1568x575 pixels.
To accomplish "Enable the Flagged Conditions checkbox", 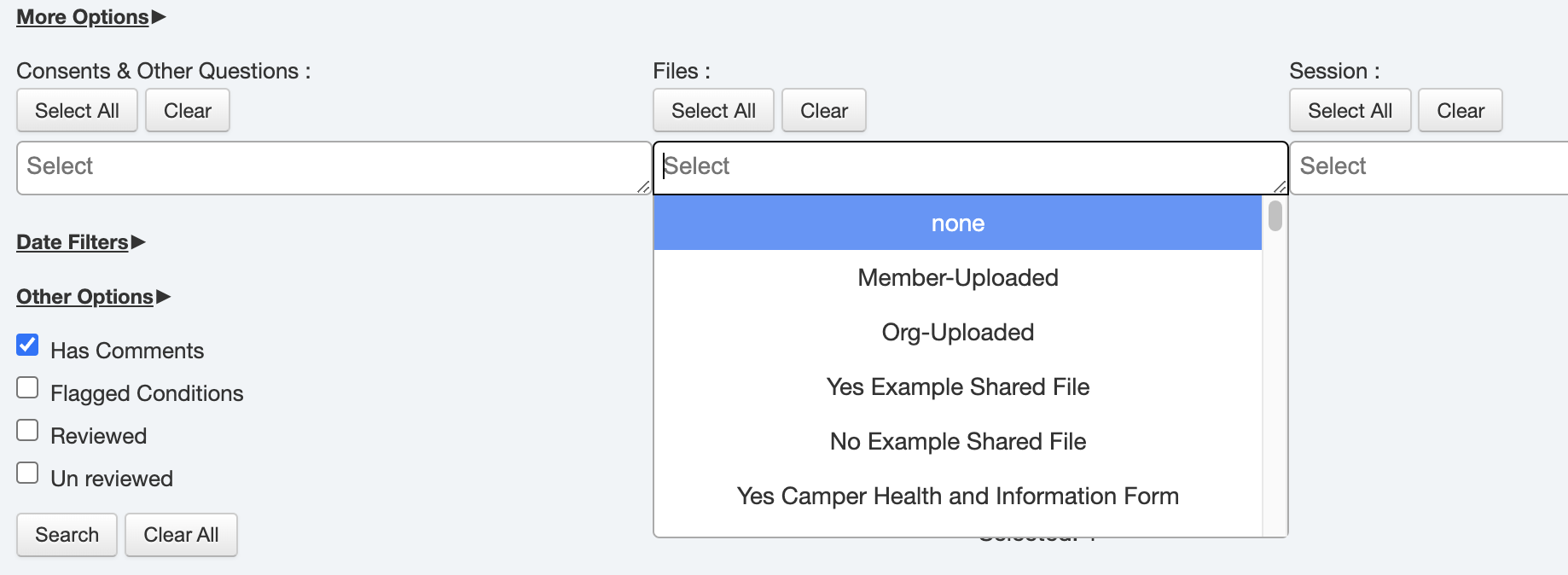I will click(x=28, y=388).
